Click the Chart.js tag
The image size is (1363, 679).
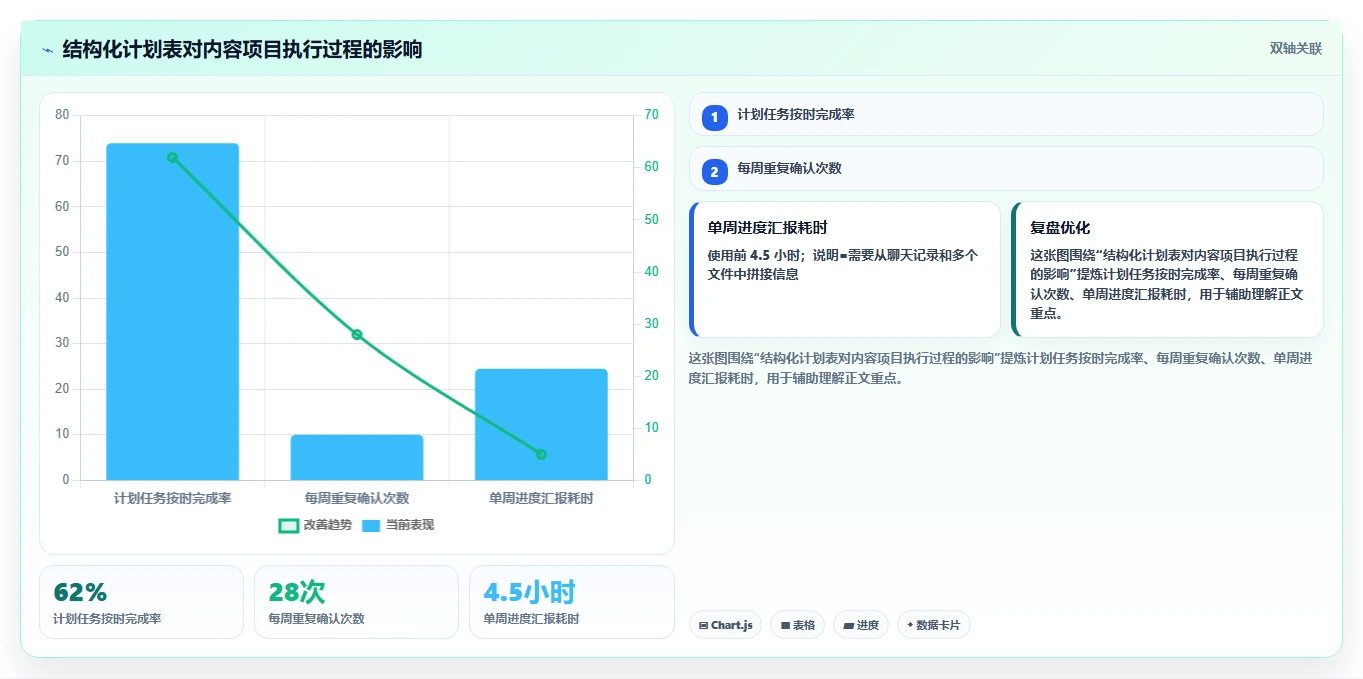pos(725,625)
